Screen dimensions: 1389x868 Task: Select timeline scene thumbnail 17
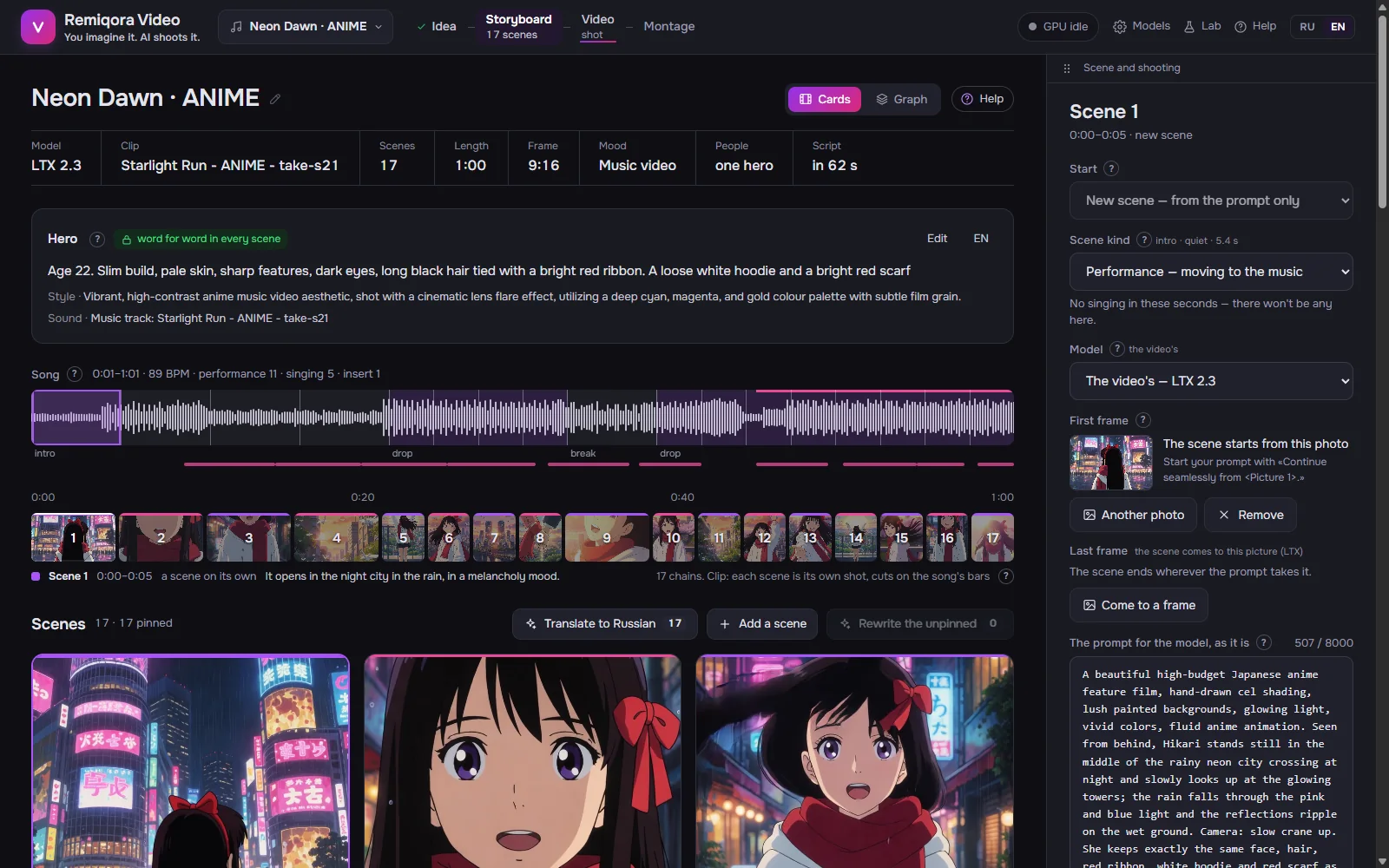[992, 537]
